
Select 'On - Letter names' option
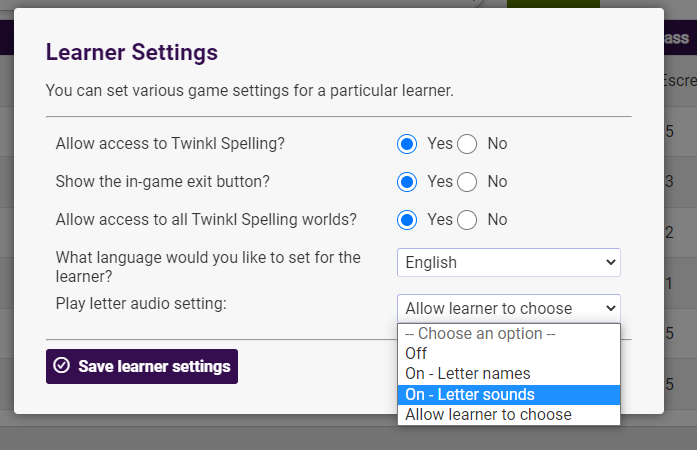click(509, 374)
